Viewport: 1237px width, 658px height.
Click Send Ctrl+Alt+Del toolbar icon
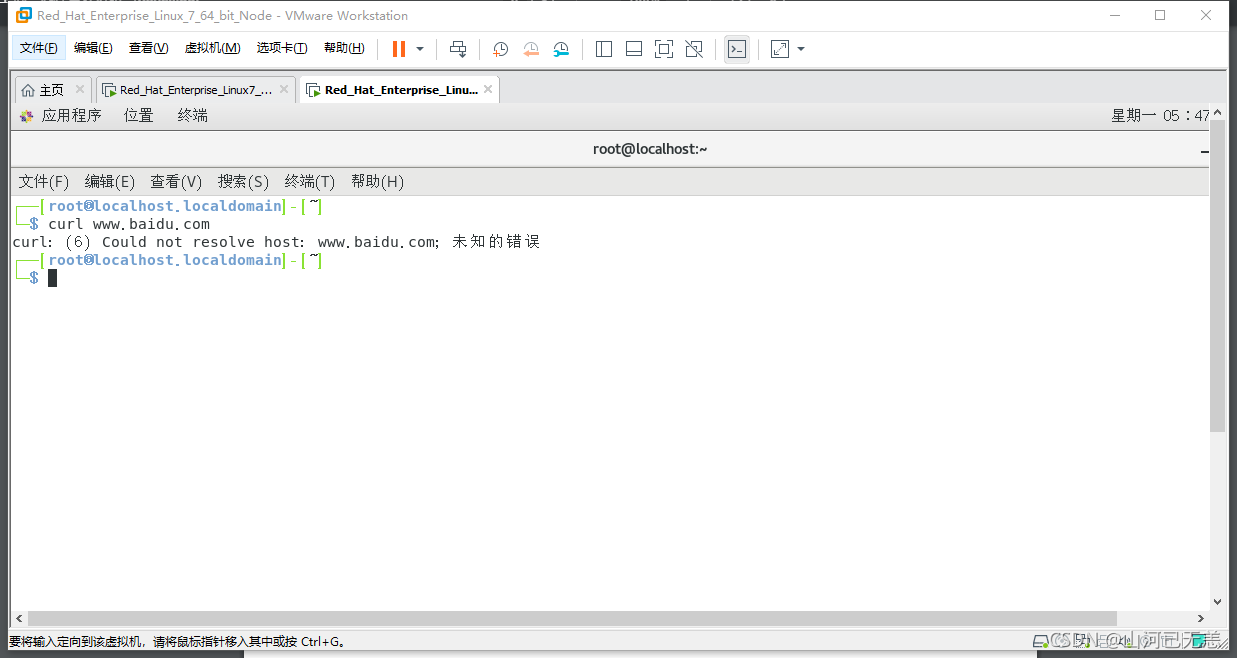pyautogui.click(x=458, y=49)
